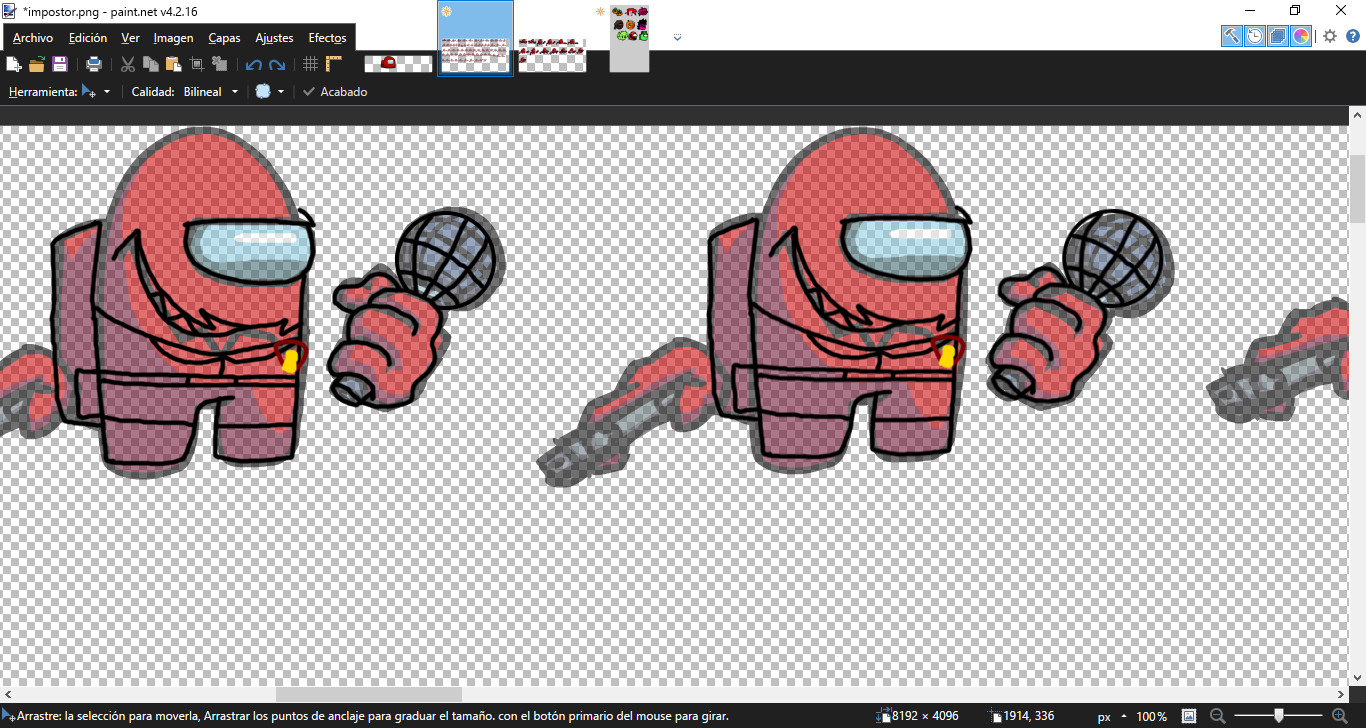
Task: Click the zoom level slider
Action: (1278, 716)
